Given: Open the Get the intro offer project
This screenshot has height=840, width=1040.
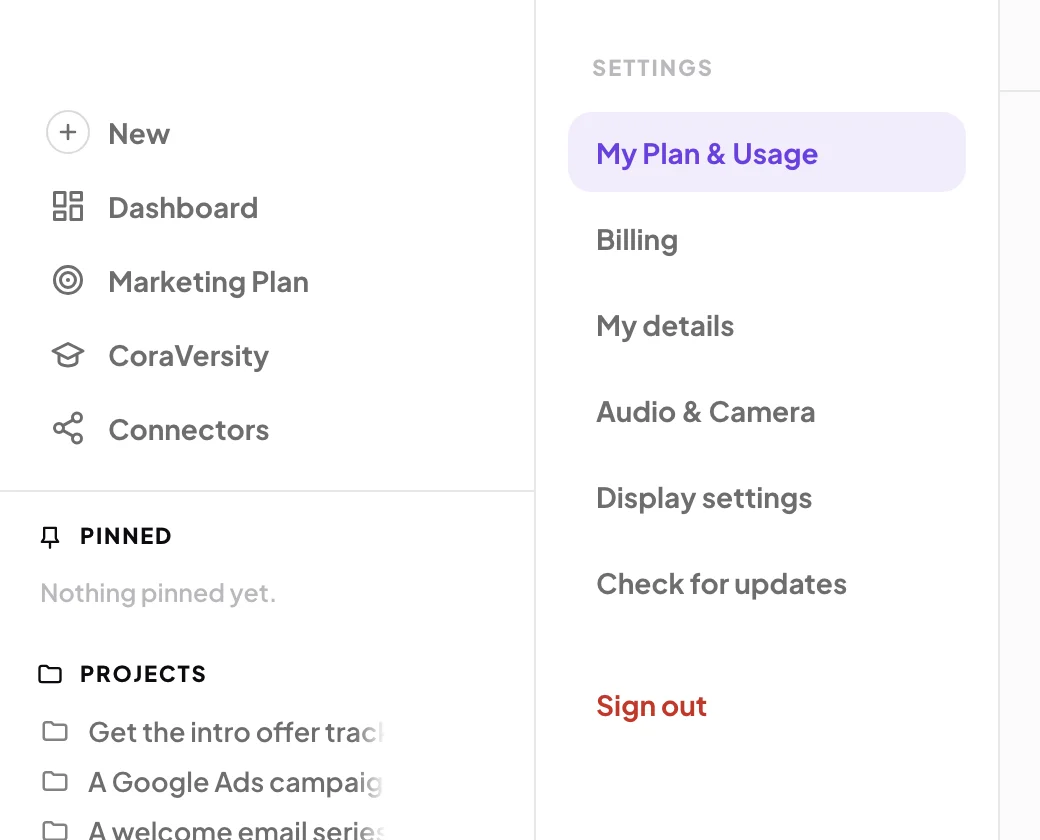Looking at the screenshot, I should point(235,733).
